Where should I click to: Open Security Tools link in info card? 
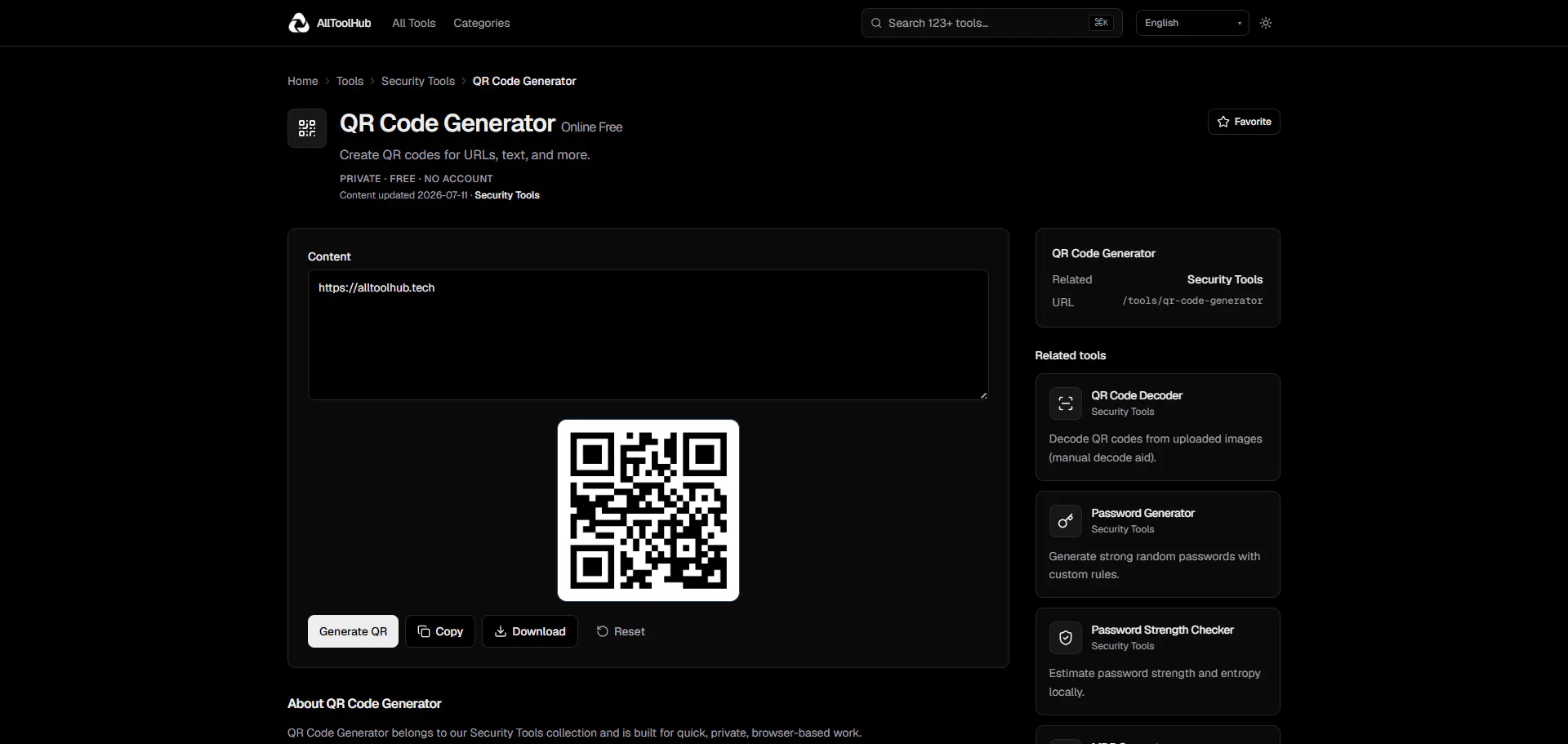tap(1225, 279)
